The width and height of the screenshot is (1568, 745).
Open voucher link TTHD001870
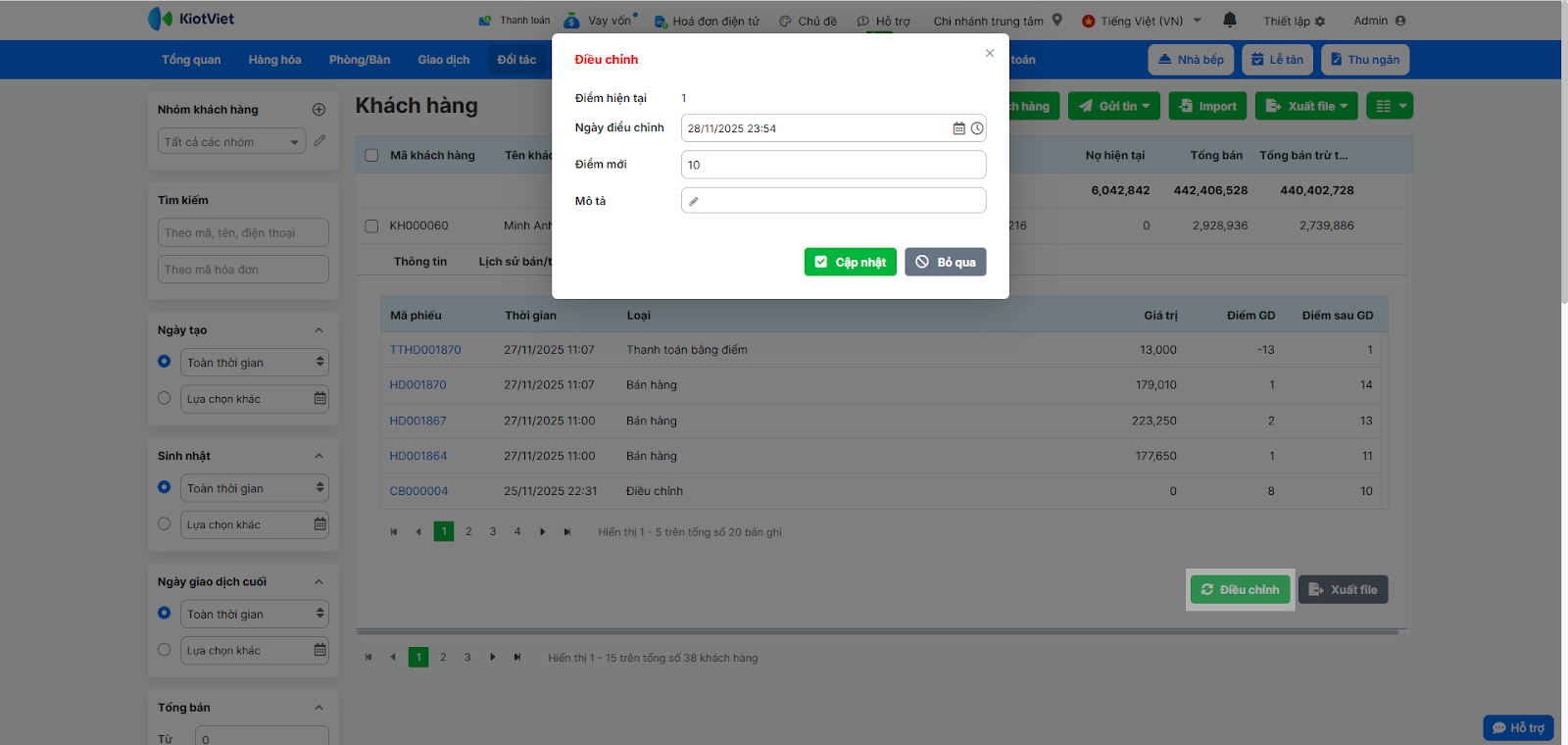[x=425, y=350]
